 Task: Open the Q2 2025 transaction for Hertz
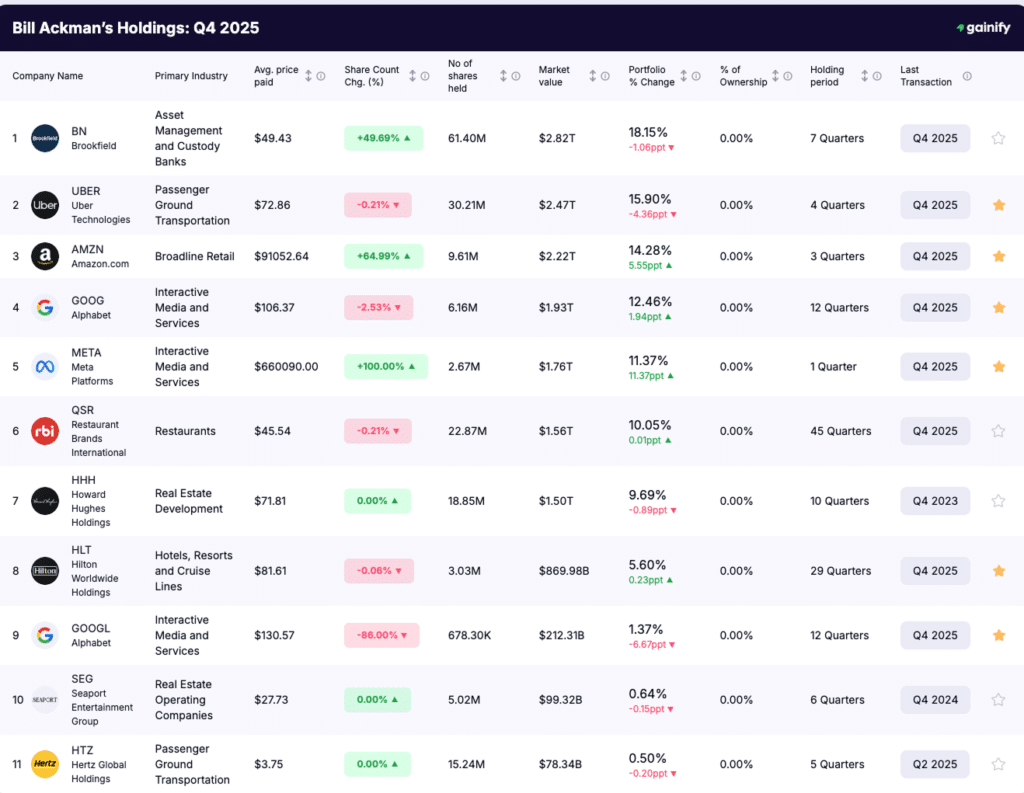coord(934,764)
